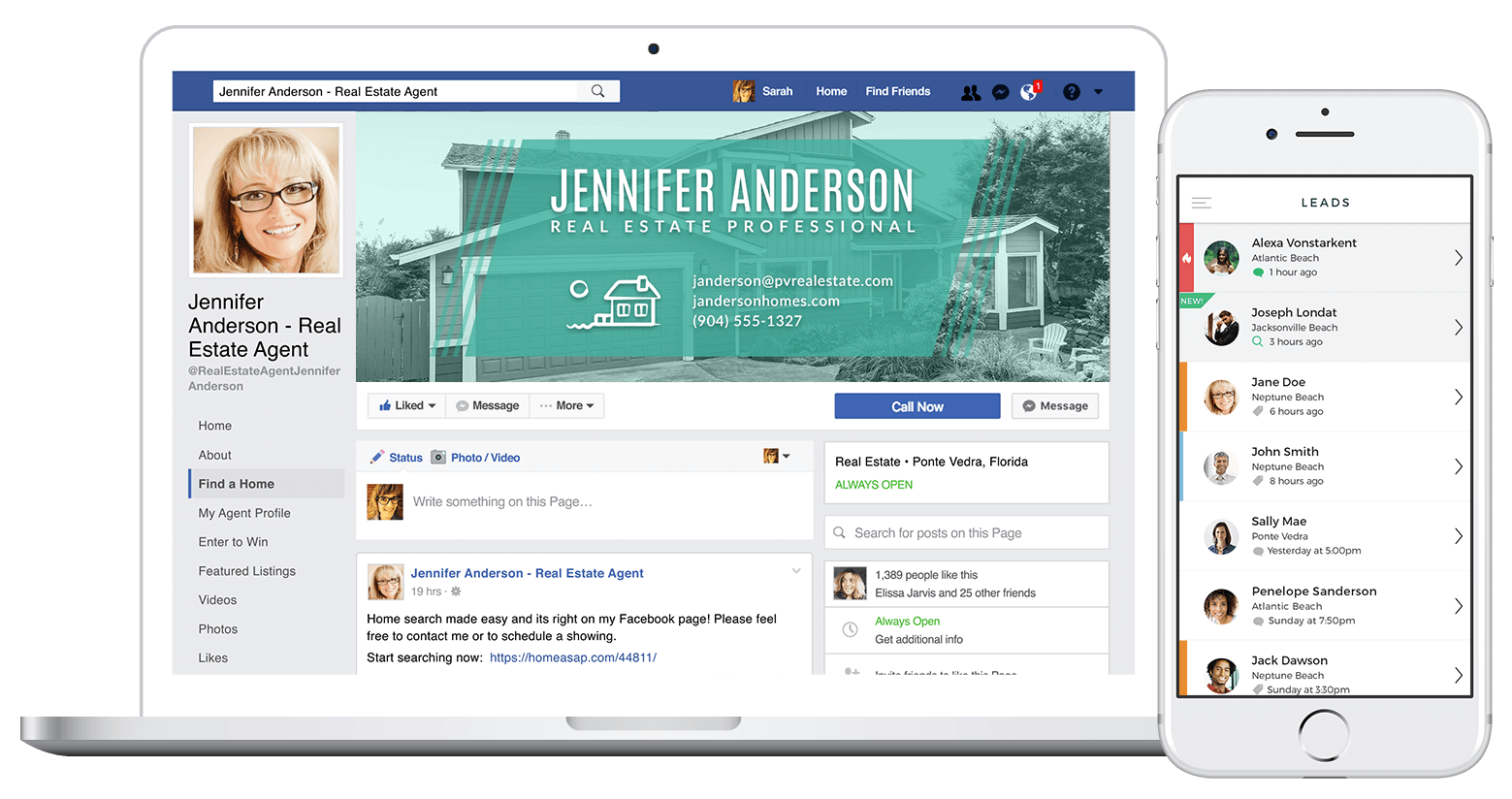Click Alexa Vonstarkent's avatar in Leads
The width and height of the screenshot is (1512, 799).
1221,258
